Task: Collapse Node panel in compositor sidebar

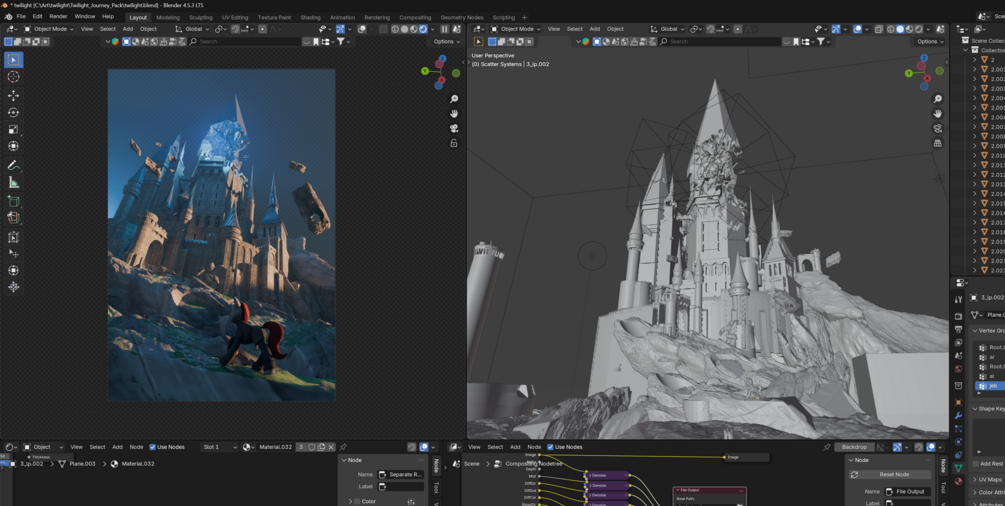Action: 862,460
